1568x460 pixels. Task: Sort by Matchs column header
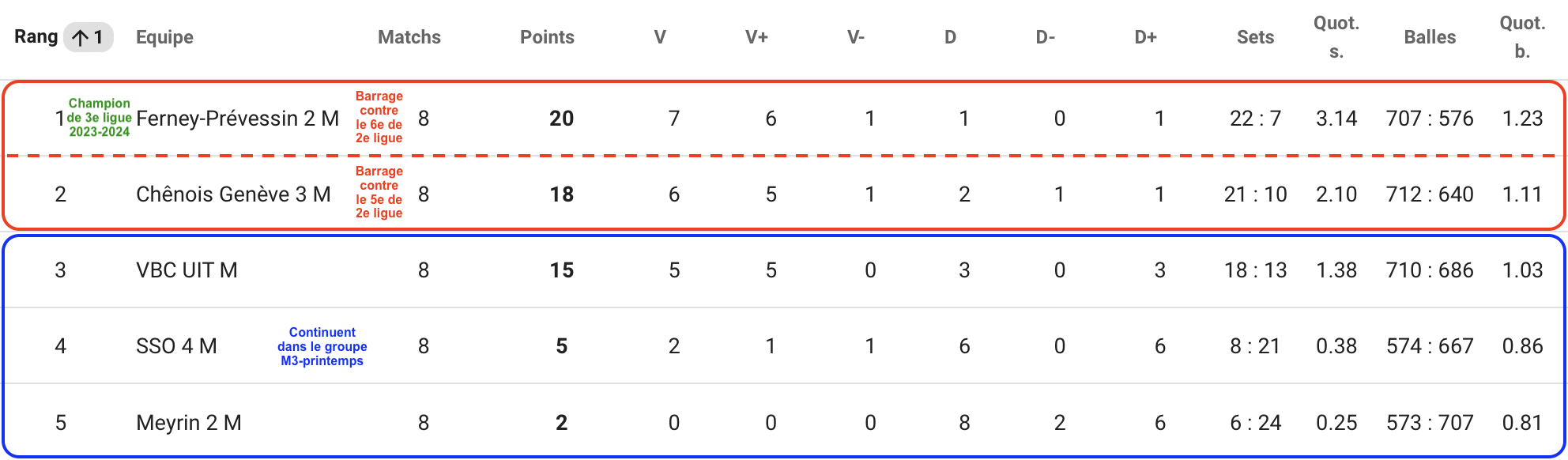409,37
